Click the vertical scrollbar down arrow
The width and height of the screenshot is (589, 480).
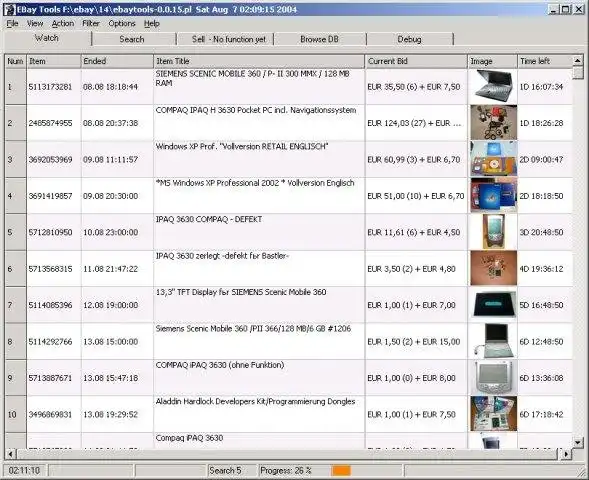click(578, 442)
